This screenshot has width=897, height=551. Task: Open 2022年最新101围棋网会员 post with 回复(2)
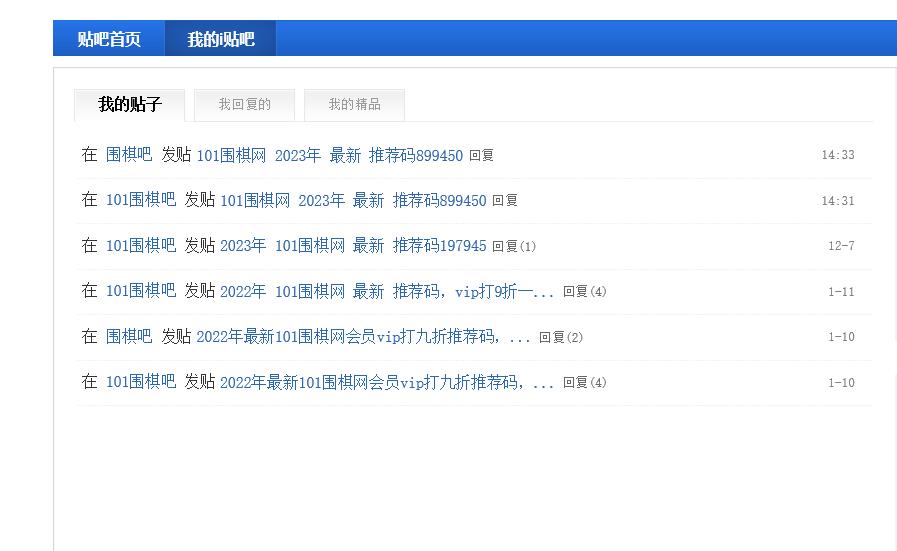point(363,336)
